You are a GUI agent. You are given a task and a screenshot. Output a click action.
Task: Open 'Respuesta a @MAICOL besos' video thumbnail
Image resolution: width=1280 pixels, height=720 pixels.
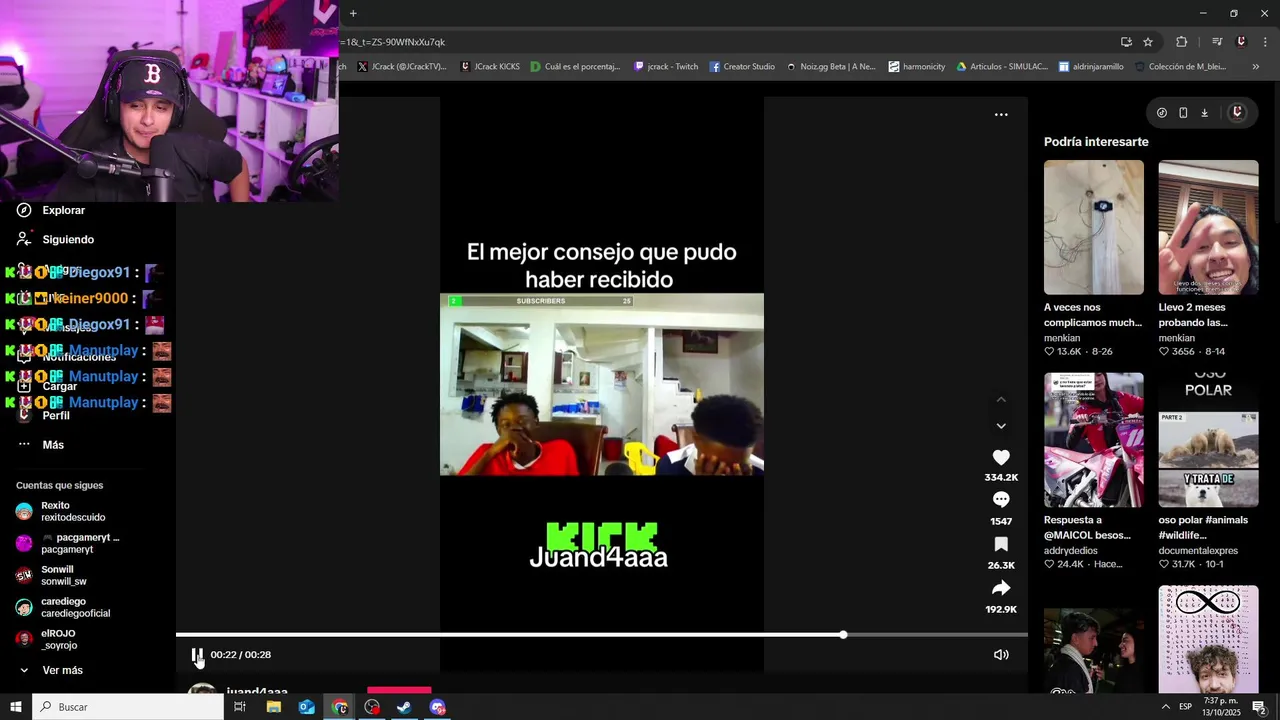(x=1094, y=440)
